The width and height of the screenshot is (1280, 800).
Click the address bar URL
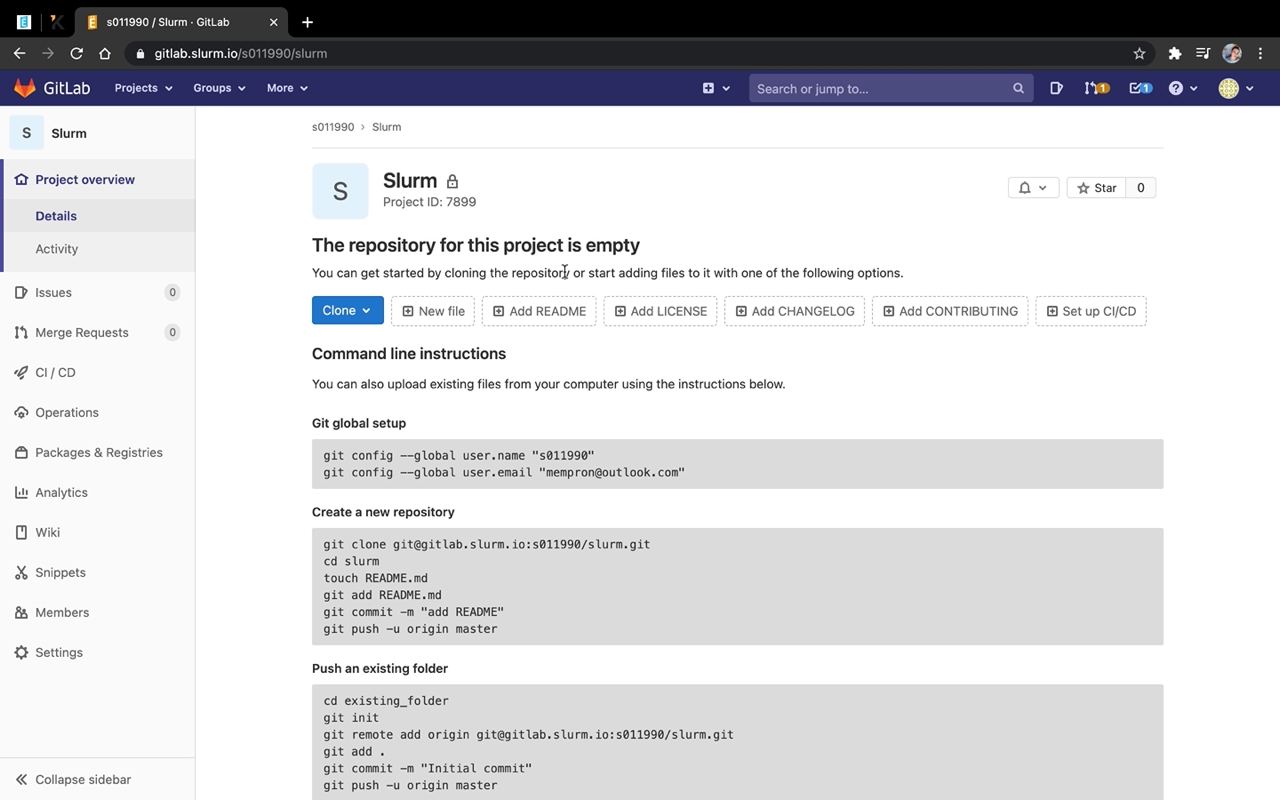click(x=241, y=53)
